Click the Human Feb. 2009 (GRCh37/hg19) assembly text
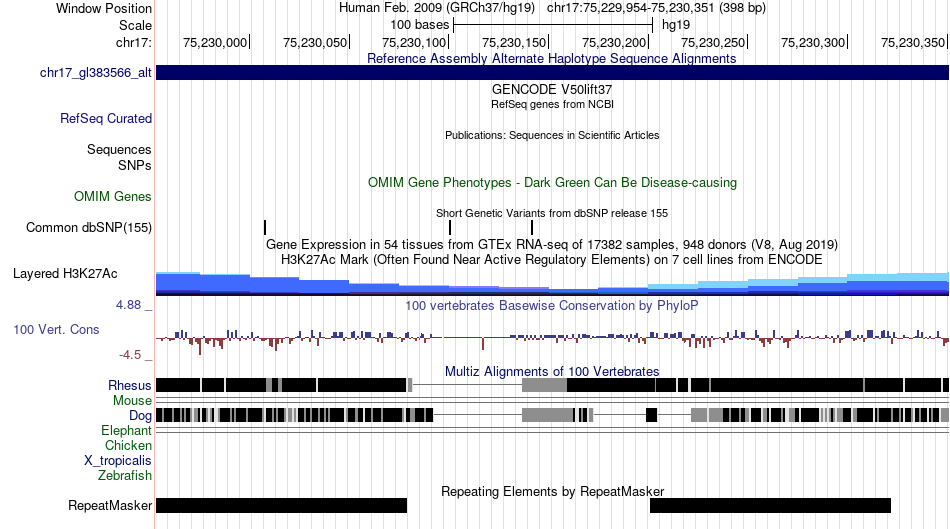 (x=437, y=8)
